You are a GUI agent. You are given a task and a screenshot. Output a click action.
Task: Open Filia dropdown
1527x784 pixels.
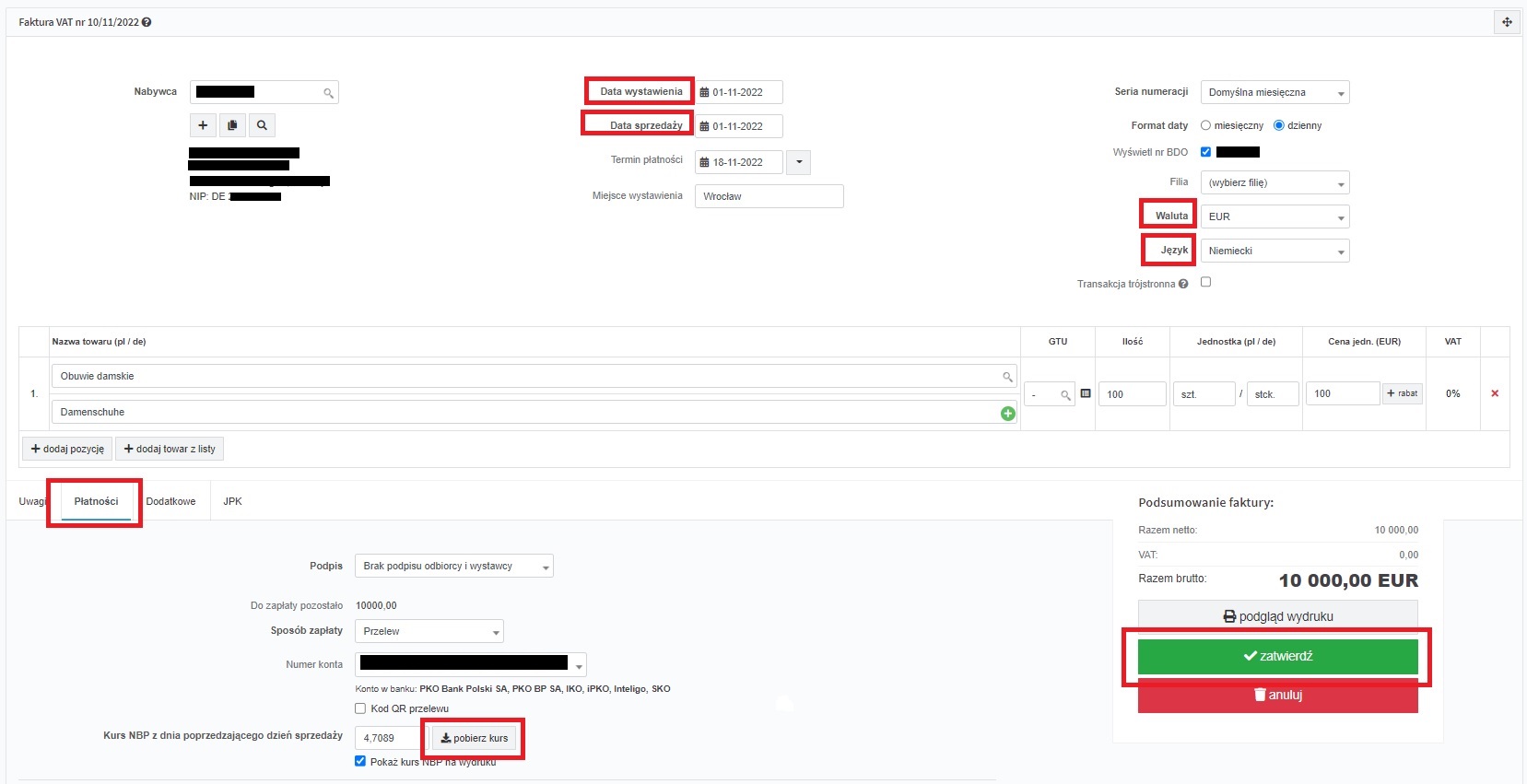point(1274,182)
